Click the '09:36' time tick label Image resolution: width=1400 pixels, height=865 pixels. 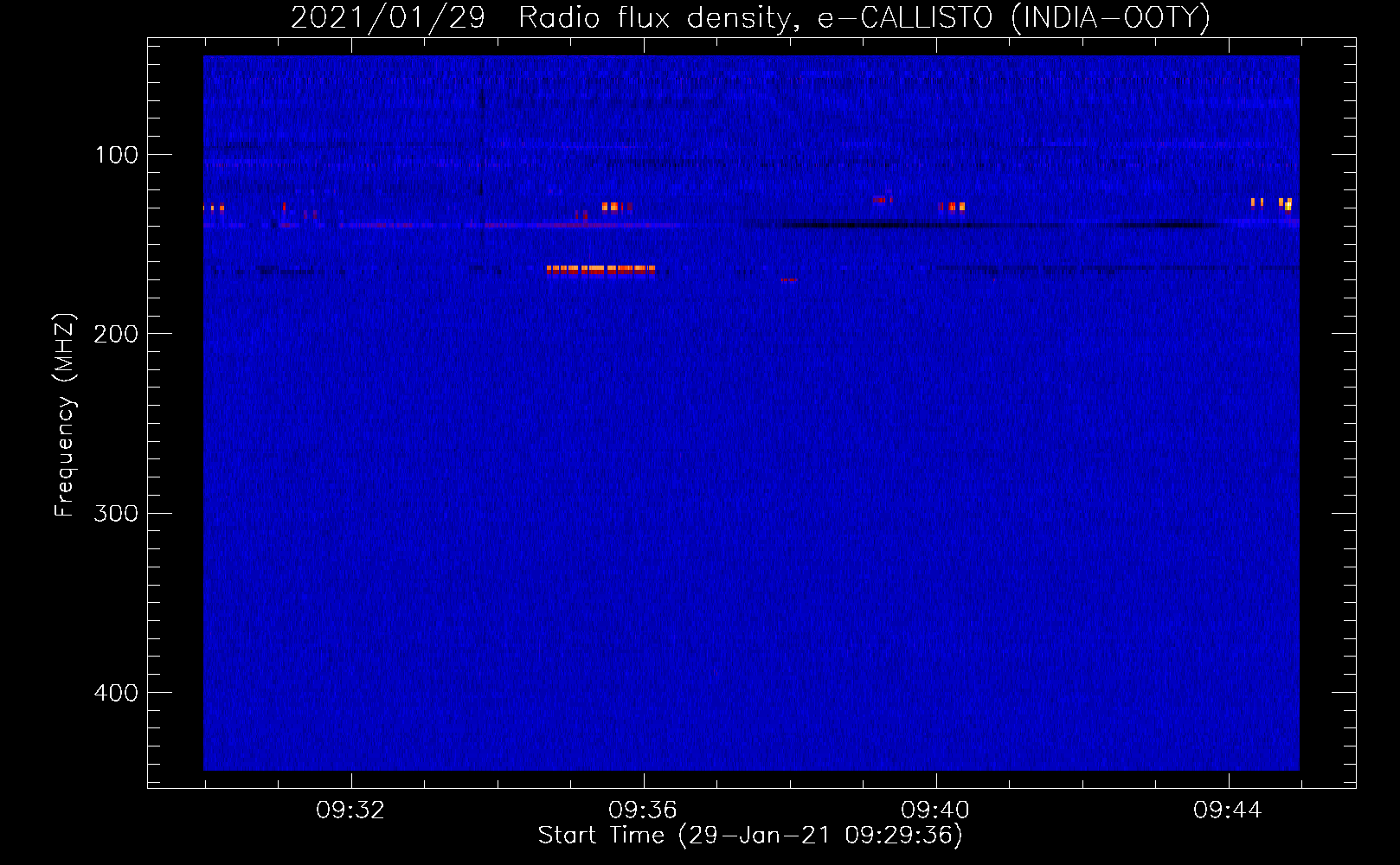643,811
